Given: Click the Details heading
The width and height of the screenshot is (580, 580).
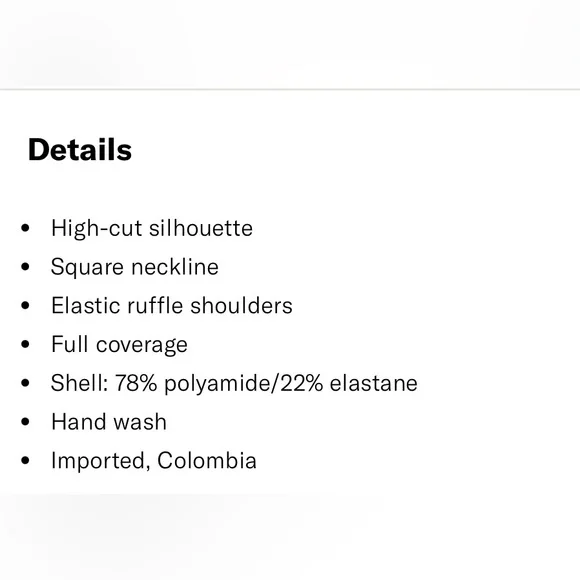Looking at the screenshot, I should click(x=80, y=149).
